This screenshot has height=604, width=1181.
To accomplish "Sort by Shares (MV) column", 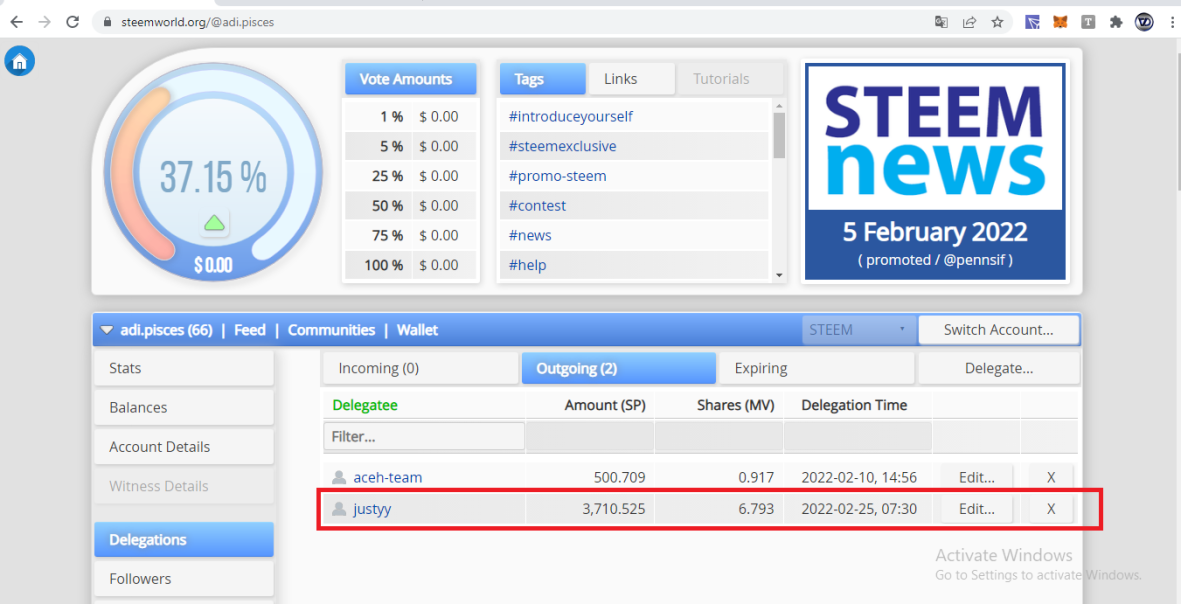I will [735, 405].
